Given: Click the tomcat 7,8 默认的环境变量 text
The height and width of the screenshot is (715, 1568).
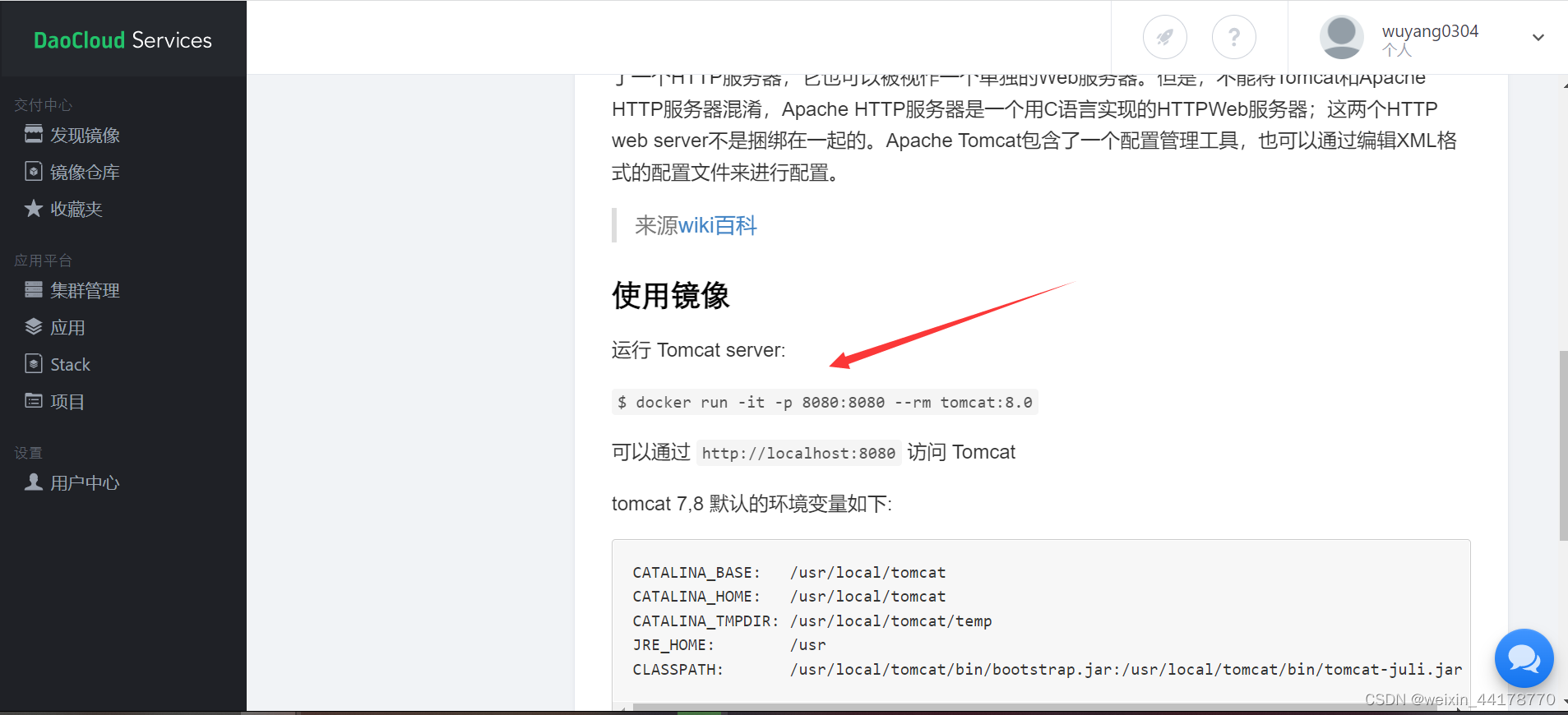Looking at the screenshot, I should [752, 504].
